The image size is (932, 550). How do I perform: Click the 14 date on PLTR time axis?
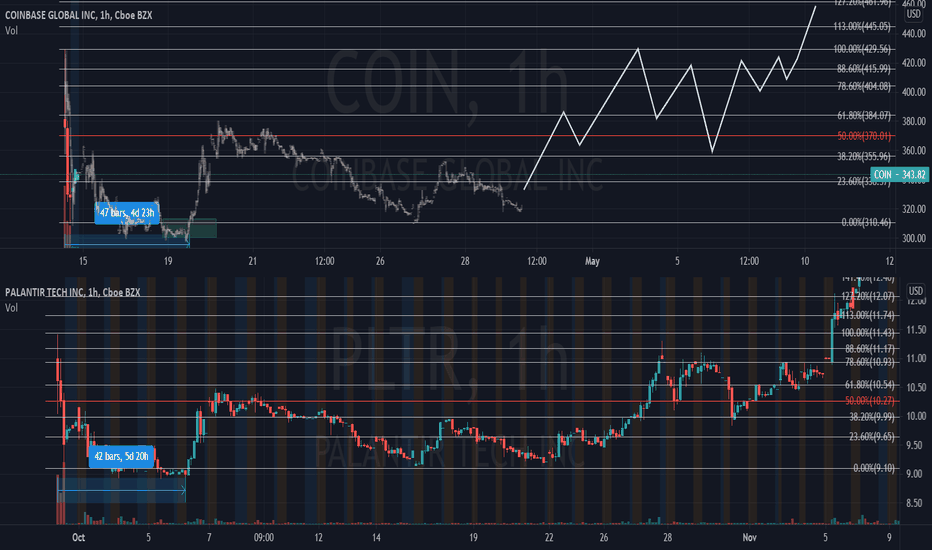pyautogui.click(x=376, y=538)
